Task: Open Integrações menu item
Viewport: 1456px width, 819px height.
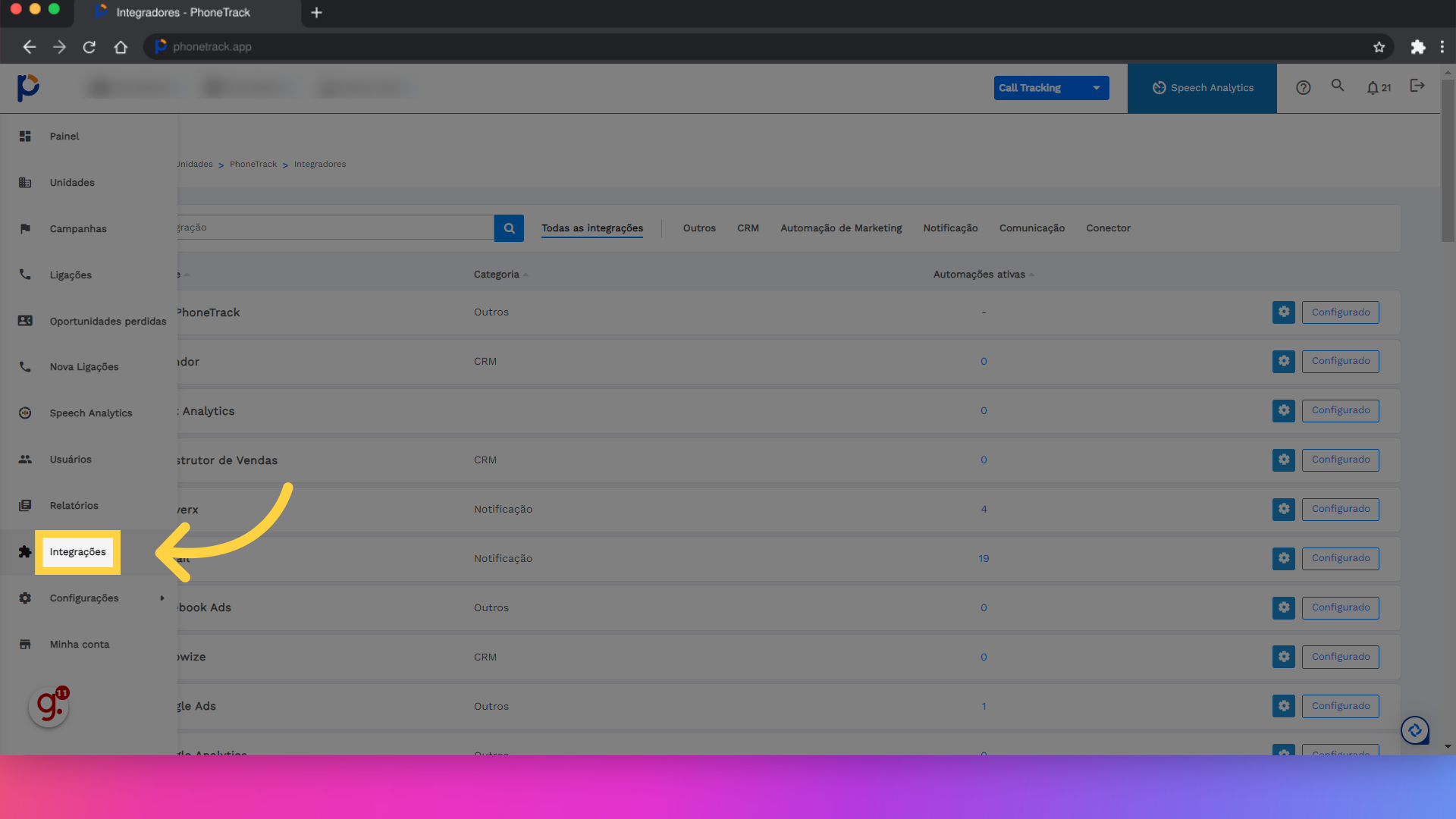Action: [x=78, y=552]
